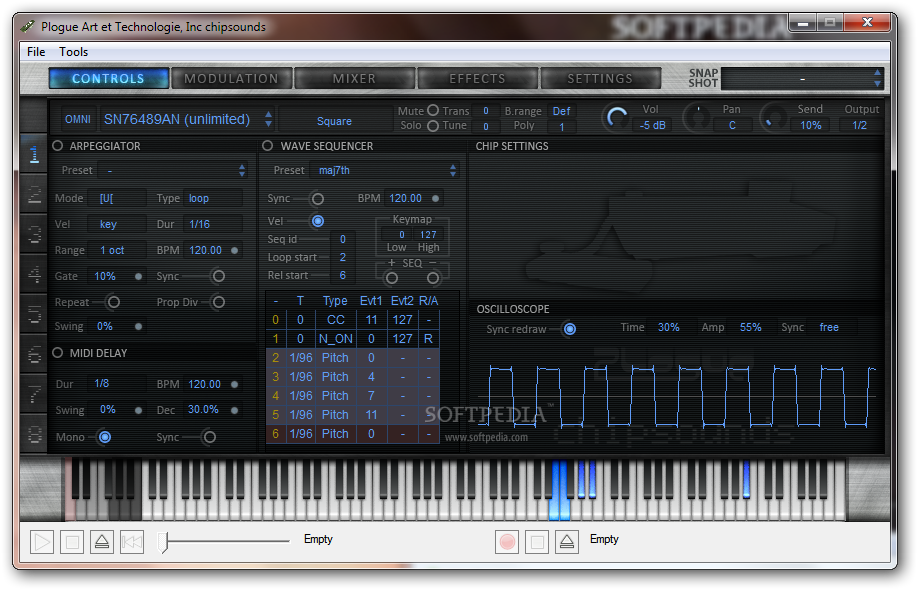Click oscilloscope Amp 55% value
The width and height of the screenshot is (918, 590).
[x=750, y=327]
